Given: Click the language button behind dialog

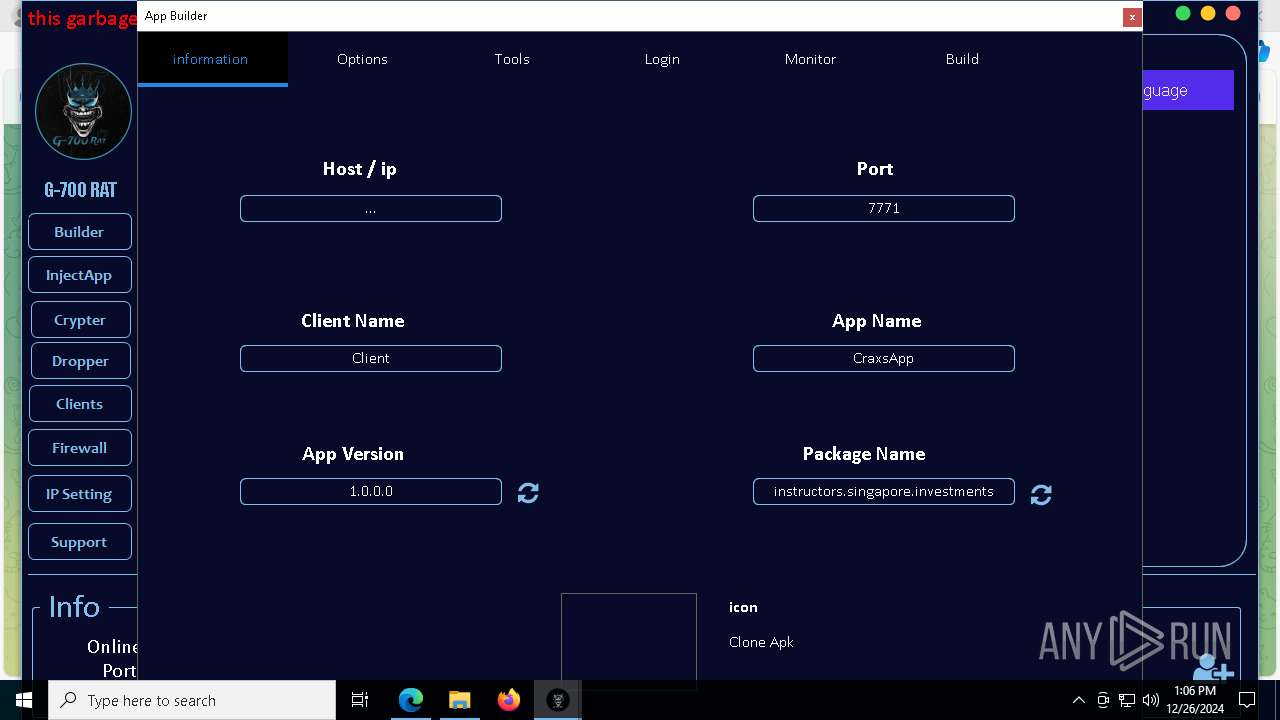Looking at the screenshot, I should click(x=1187, y=90).
